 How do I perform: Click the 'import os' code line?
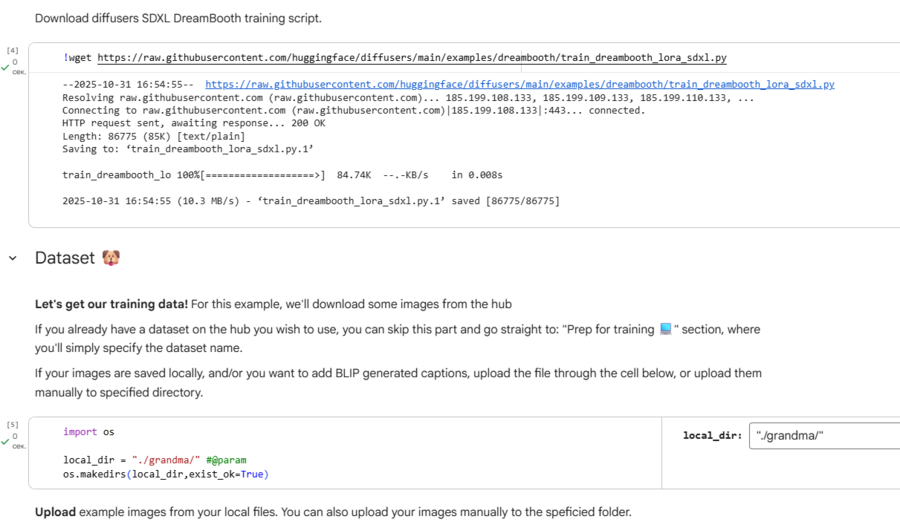(89, 432)
